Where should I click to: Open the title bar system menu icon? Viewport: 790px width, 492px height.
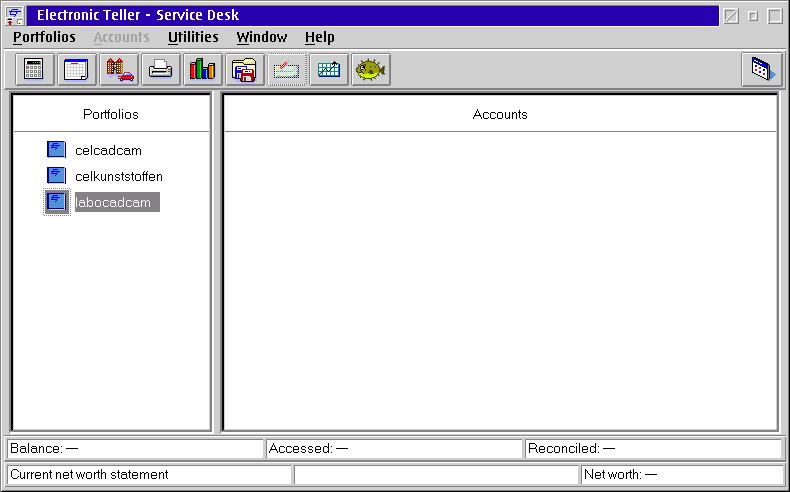[15, 16]
